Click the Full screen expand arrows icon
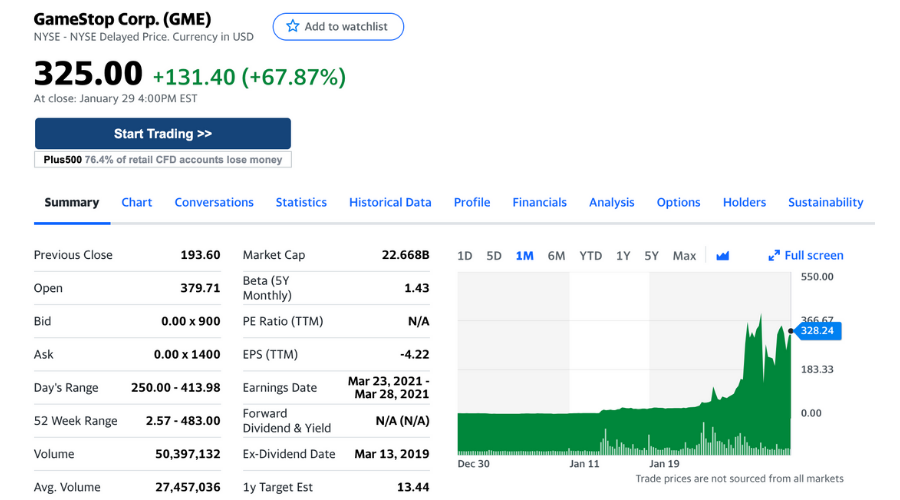The height and width of the screenshot is (500, 900). [774, 256]
